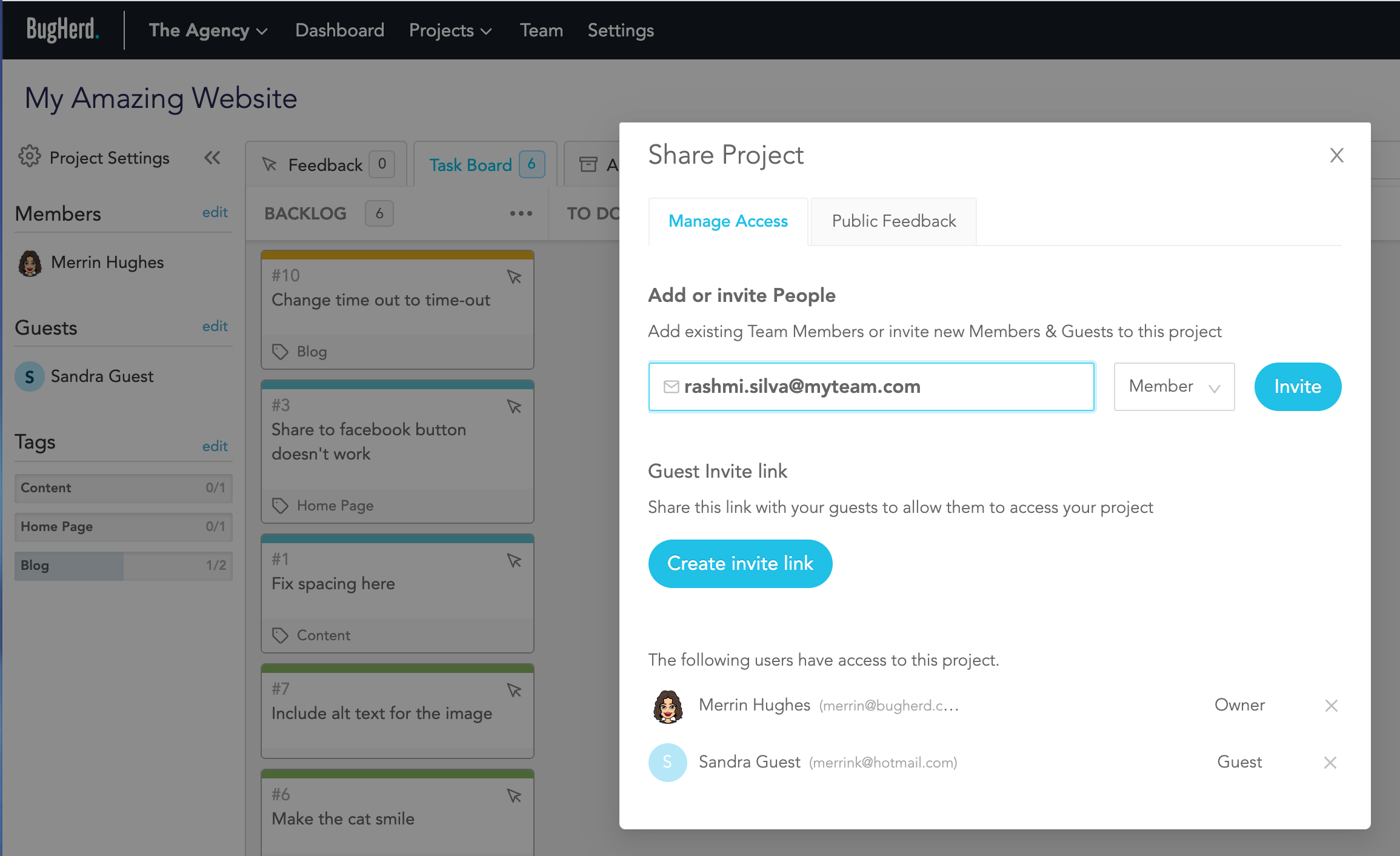Click cursor icon on task #10 card
The height and width of the screenshot is (856, 1400).
pyautogui.click(x=514, y=277)
